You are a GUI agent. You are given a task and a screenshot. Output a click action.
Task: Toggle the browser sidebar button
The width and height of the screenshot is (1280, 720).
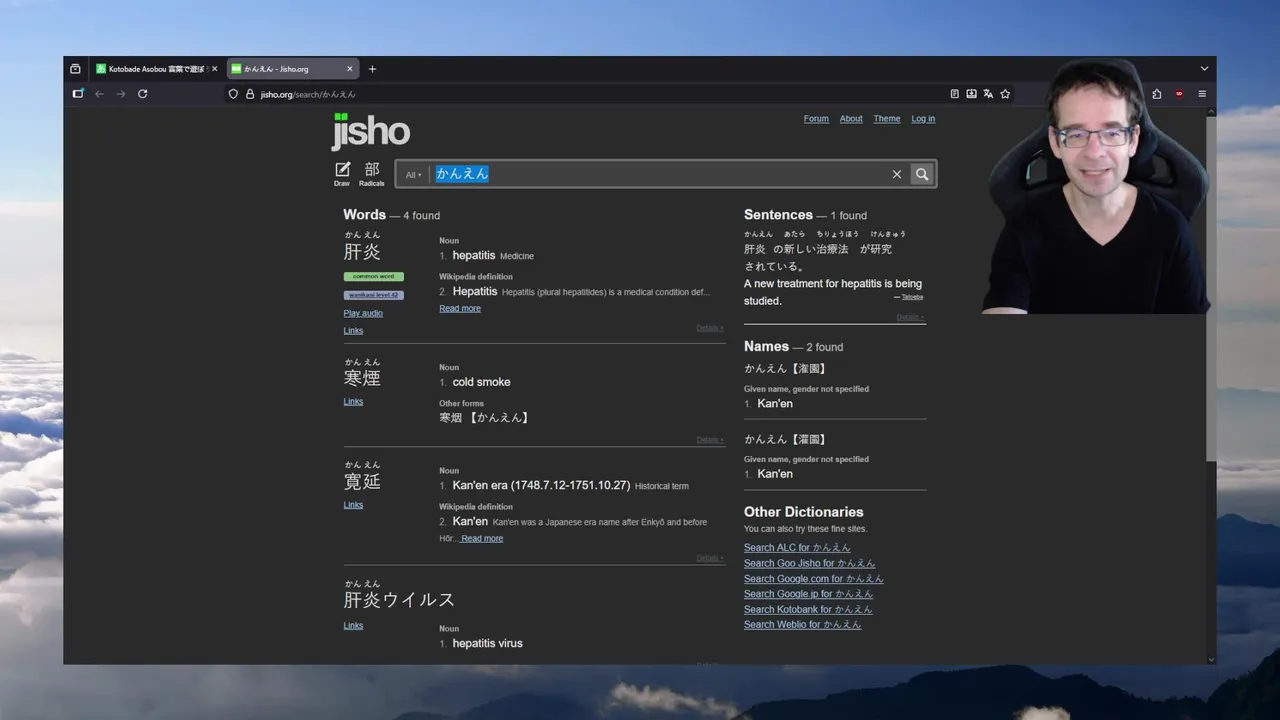(x=78, y=94)
